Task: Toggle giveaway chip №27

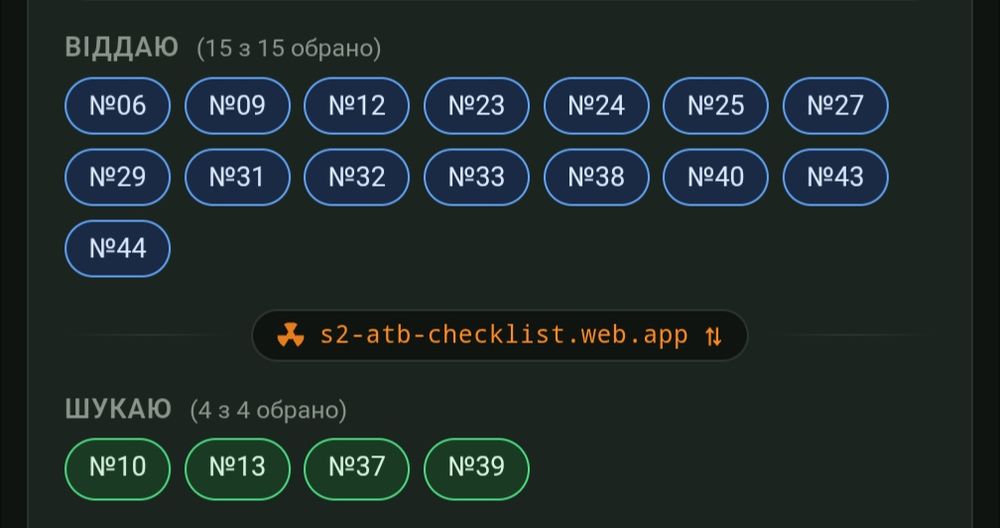Action: 835,106
